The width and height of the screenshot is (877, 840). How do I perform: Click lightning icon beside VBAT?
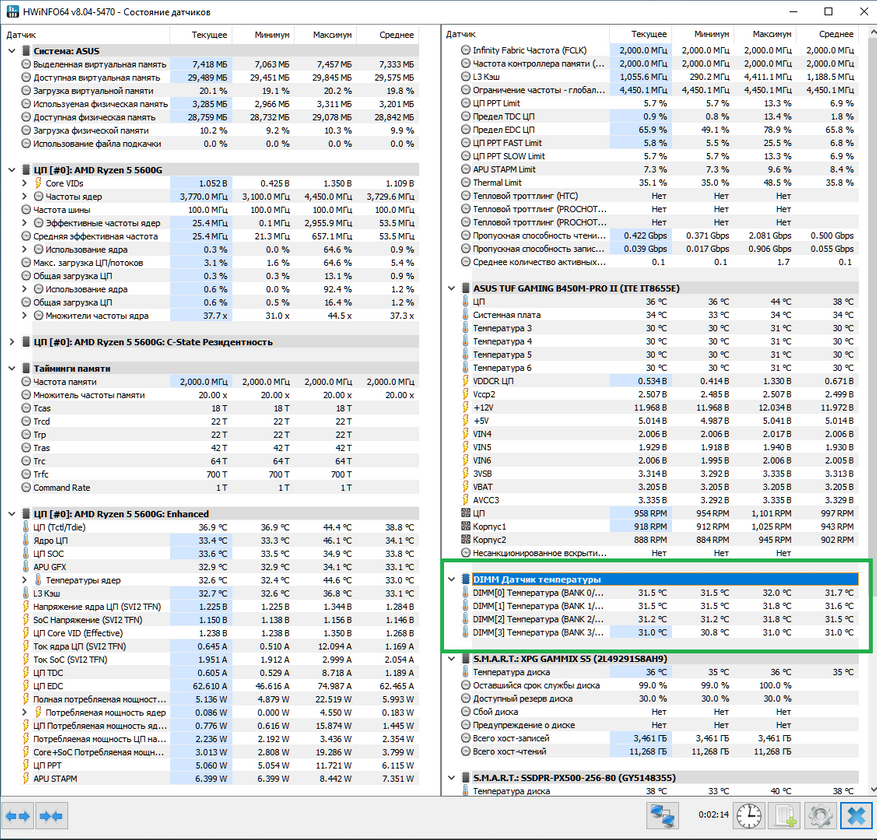pos(465,487)
